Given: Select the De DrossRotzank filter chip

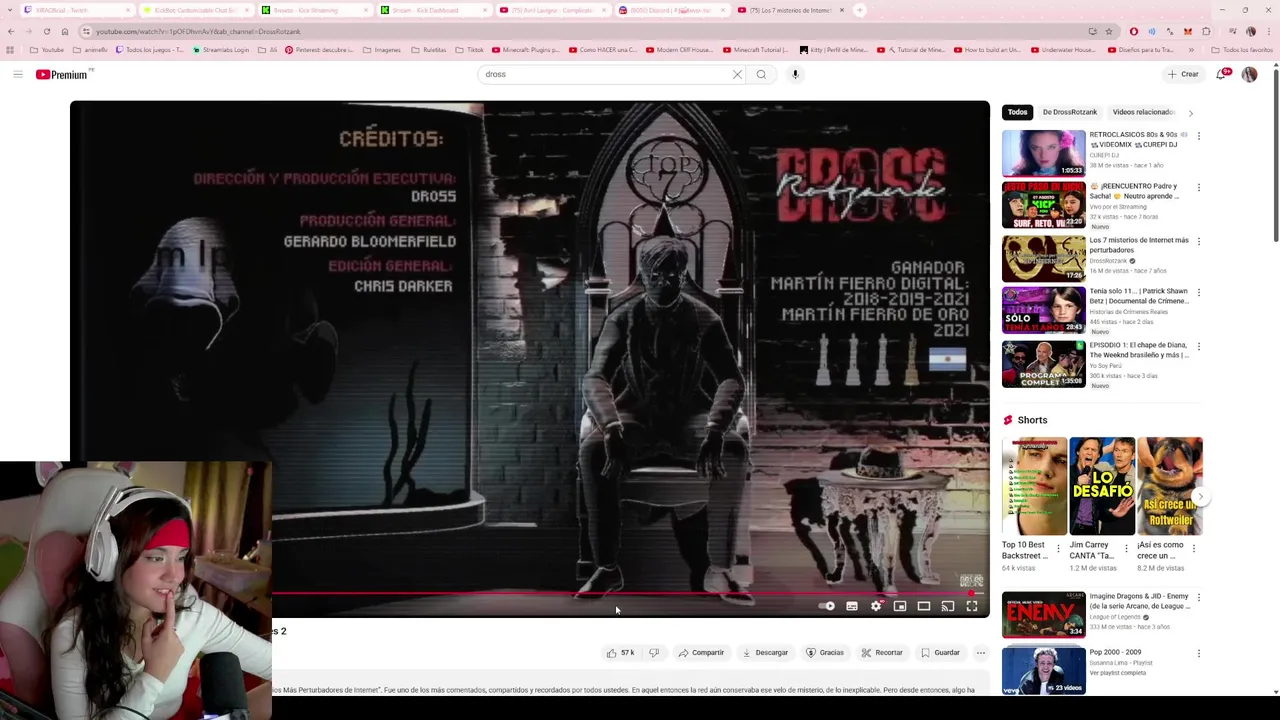Looking at the screenshot, I should pyautogui.click(x=1070, y=112).
